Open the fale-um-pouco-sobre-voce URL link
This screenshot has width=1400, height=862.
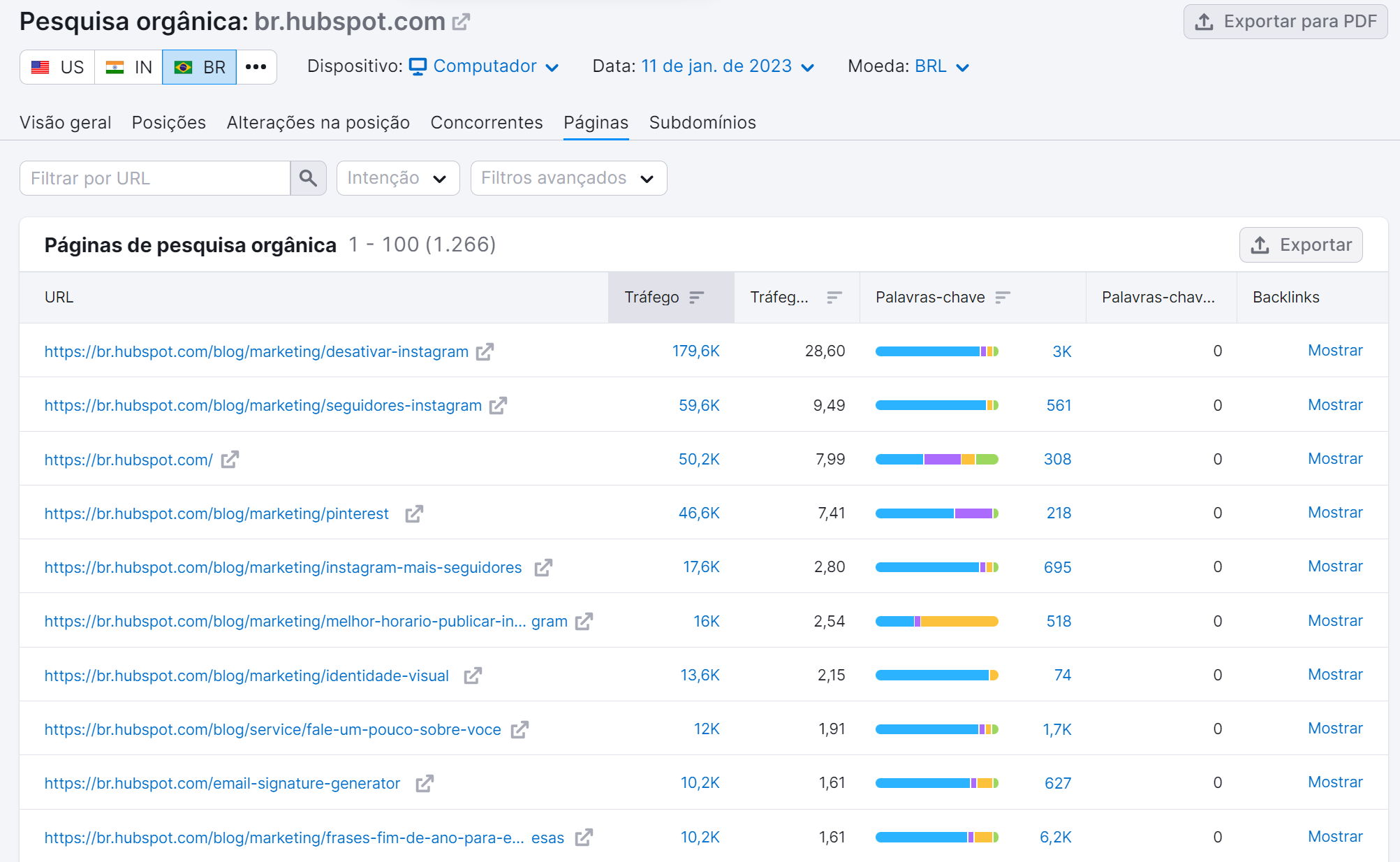click(x=273, y=729)
